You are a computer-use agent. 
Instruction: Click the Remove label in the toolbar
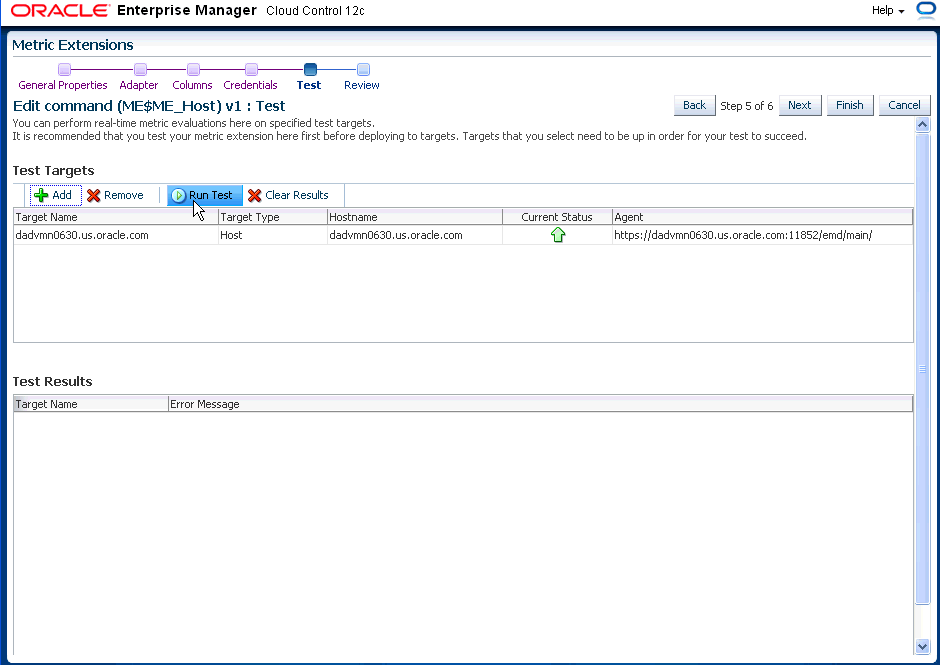click(x=123, y=195)
